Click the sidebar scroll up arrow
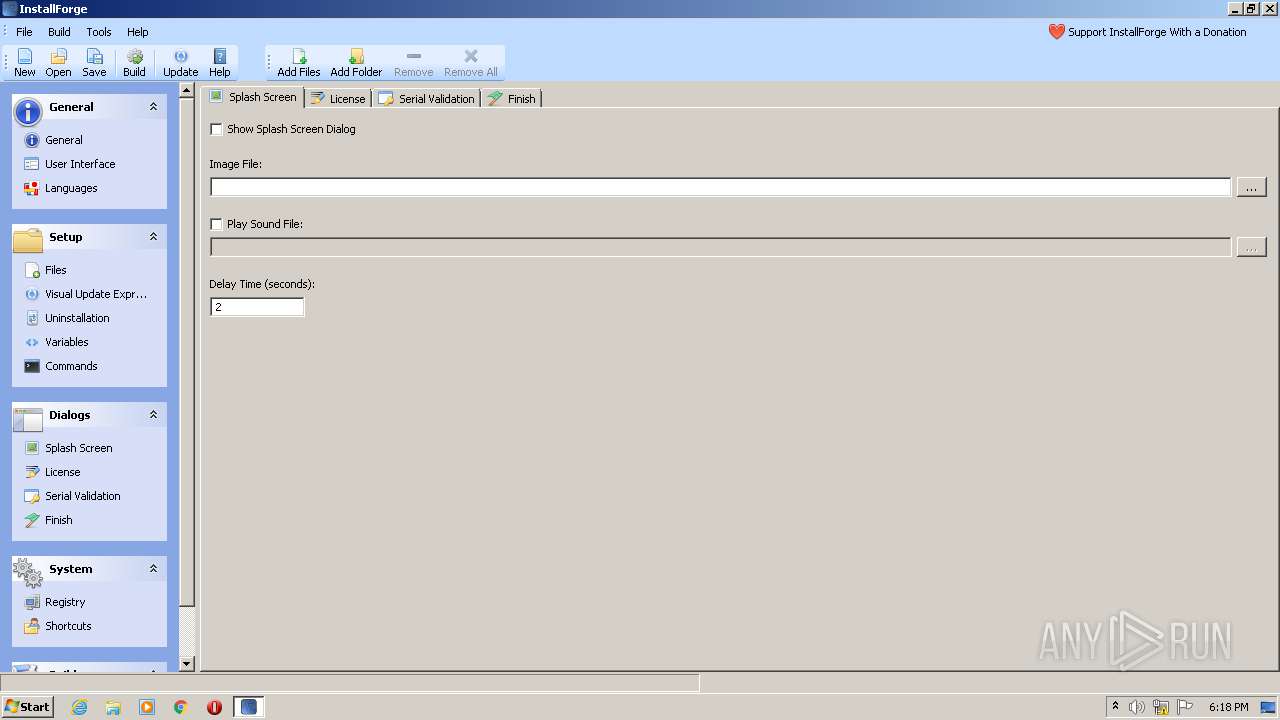The height and width of the screenshot is (720, 1280). tap(187, 90)
